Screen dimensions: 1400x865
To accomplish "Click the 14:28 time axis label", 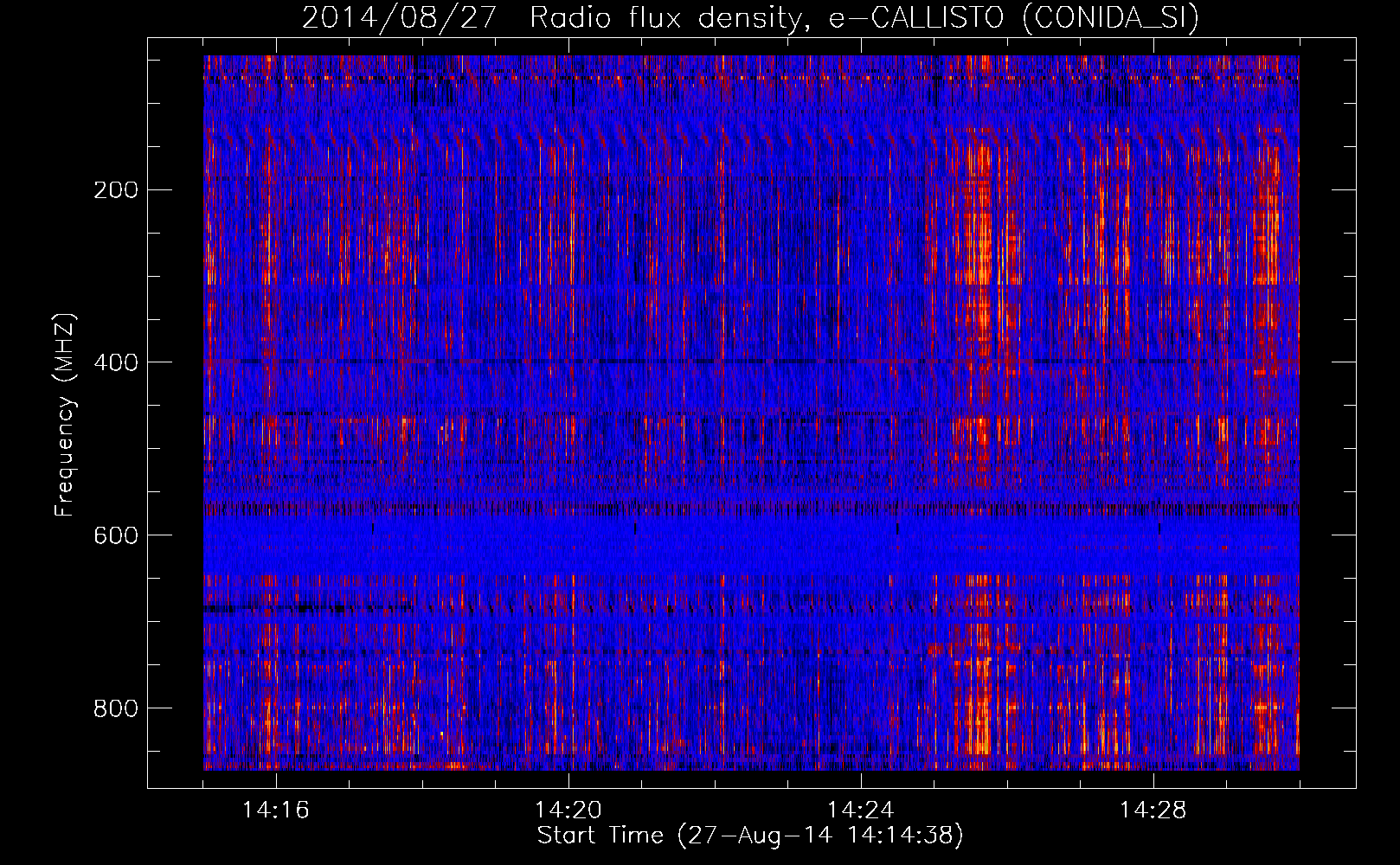I will tap(1153, 811).
